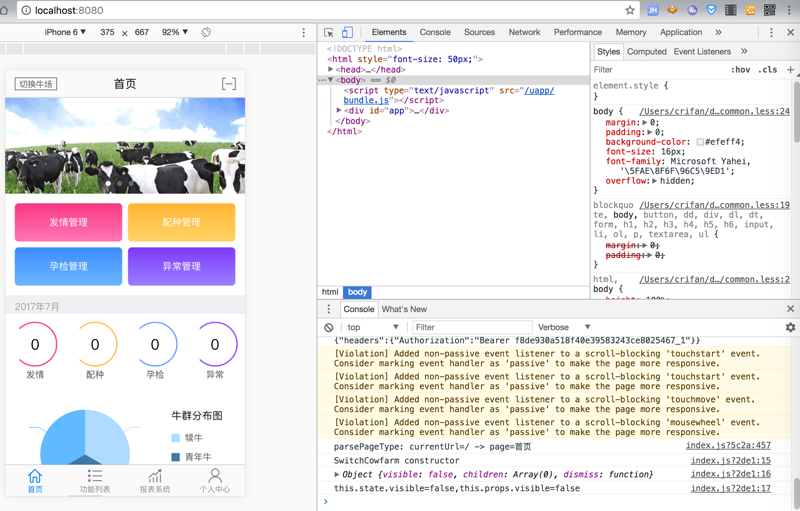The height and width of the screenshot is (511, 800).
Task: Open index.js?5c2a:457 console source link
Action: coord(728,445)
